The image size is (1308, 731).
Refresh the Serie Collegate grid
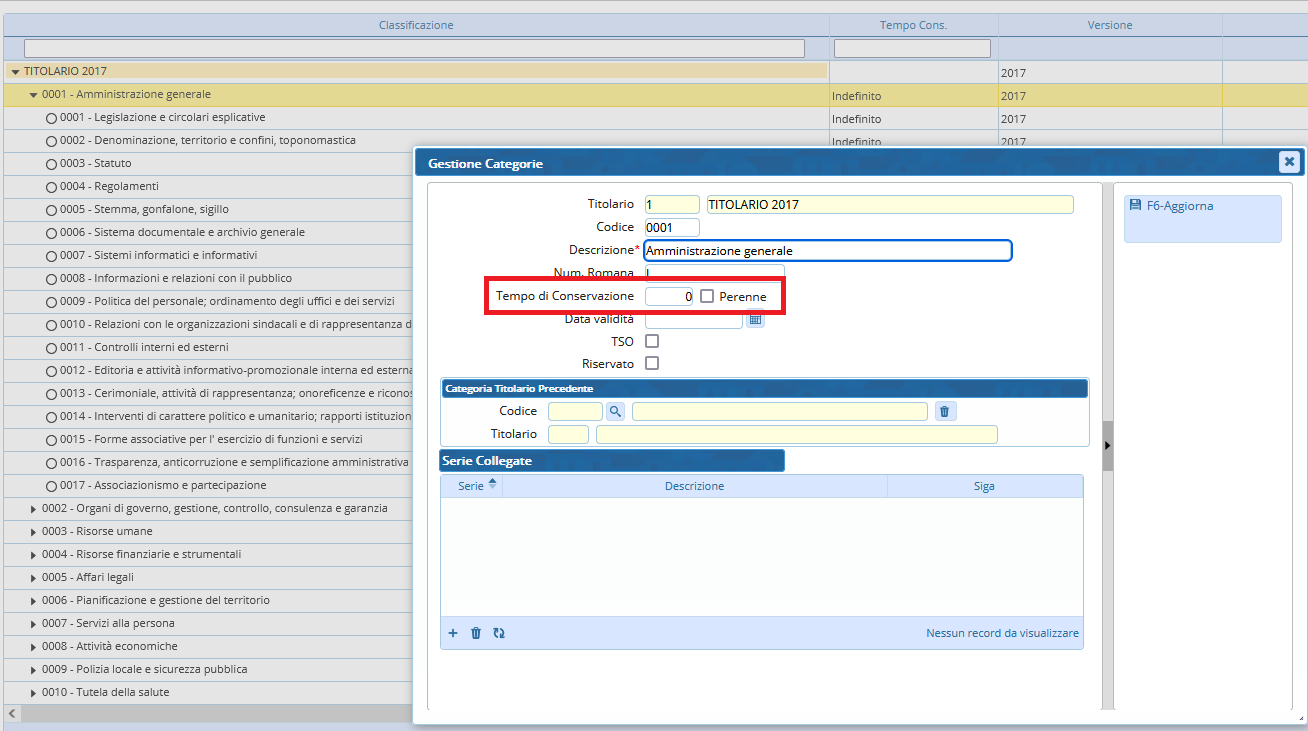(x=499, y=633)
